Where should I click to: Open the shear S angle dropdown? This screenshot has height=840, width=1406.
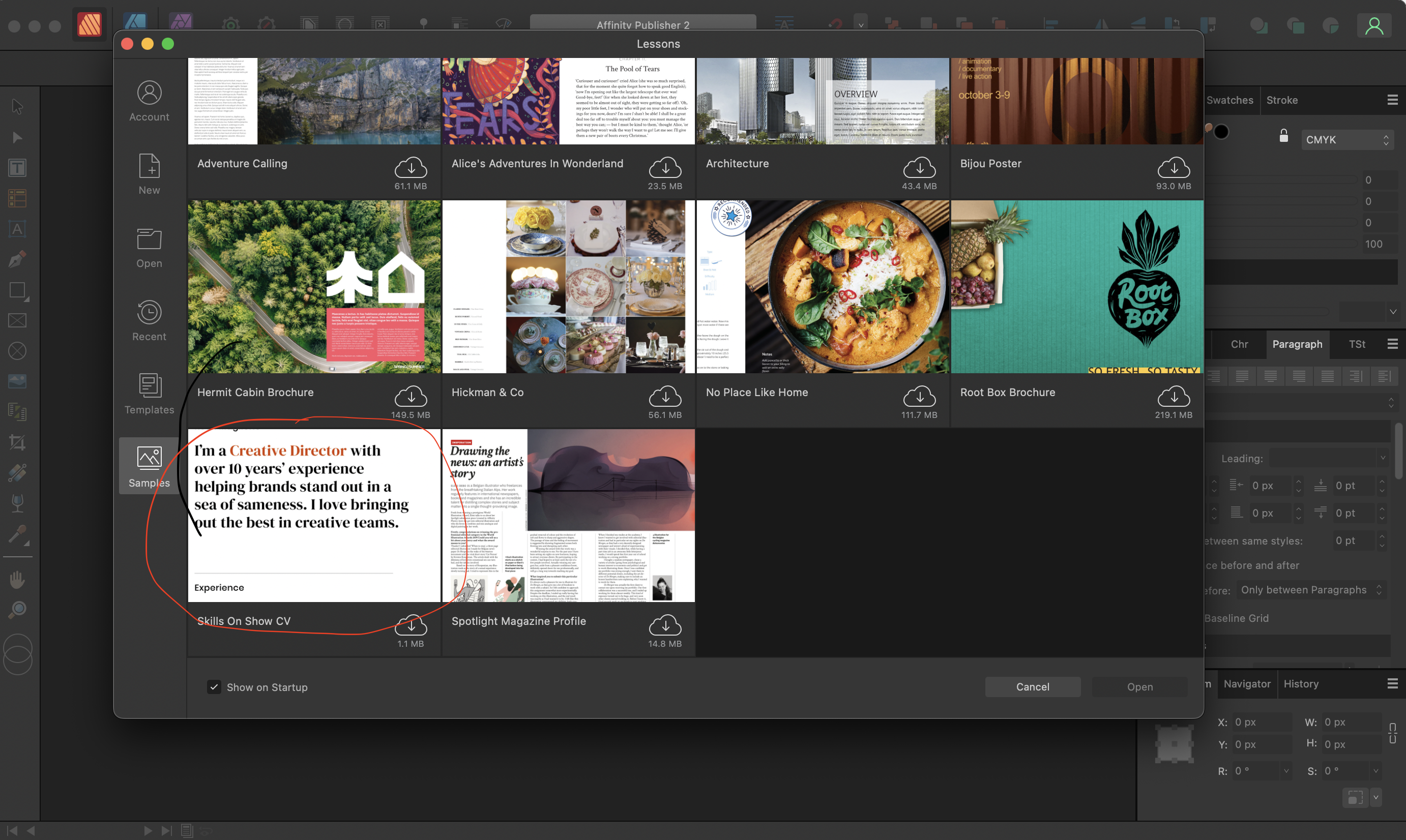tap(1375, 771)
